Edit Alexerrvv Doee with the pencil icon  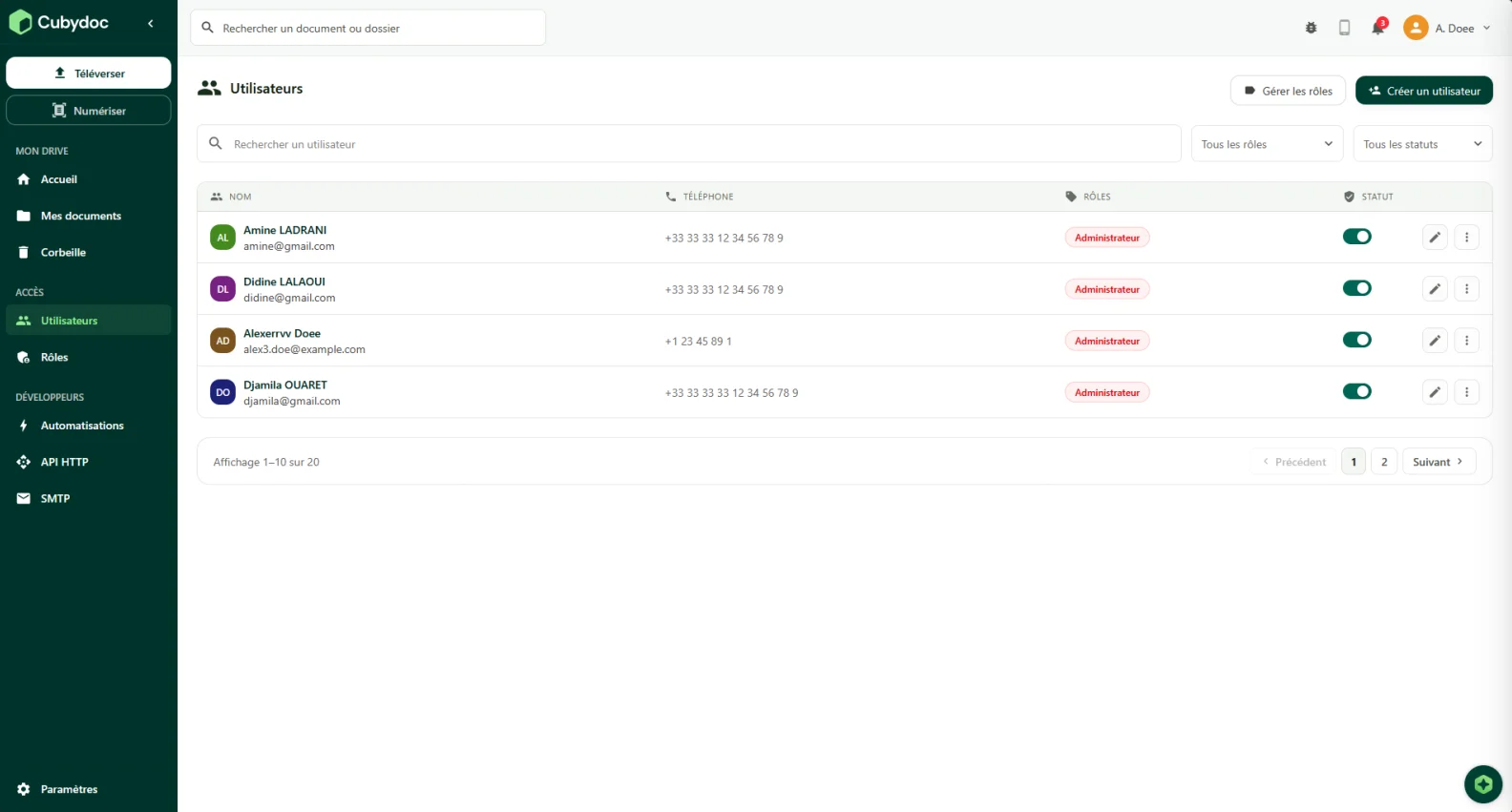[1435, 340]
